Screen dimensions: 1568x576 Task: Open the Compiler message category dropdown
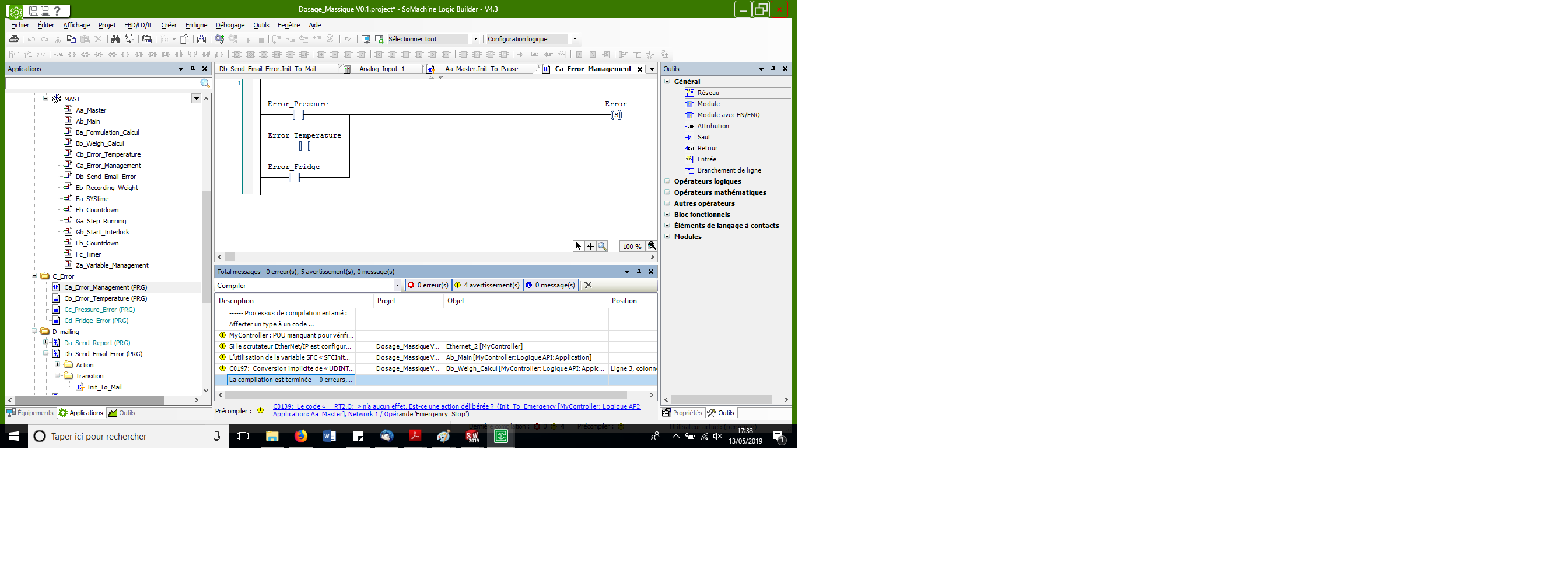coord(397,285)
